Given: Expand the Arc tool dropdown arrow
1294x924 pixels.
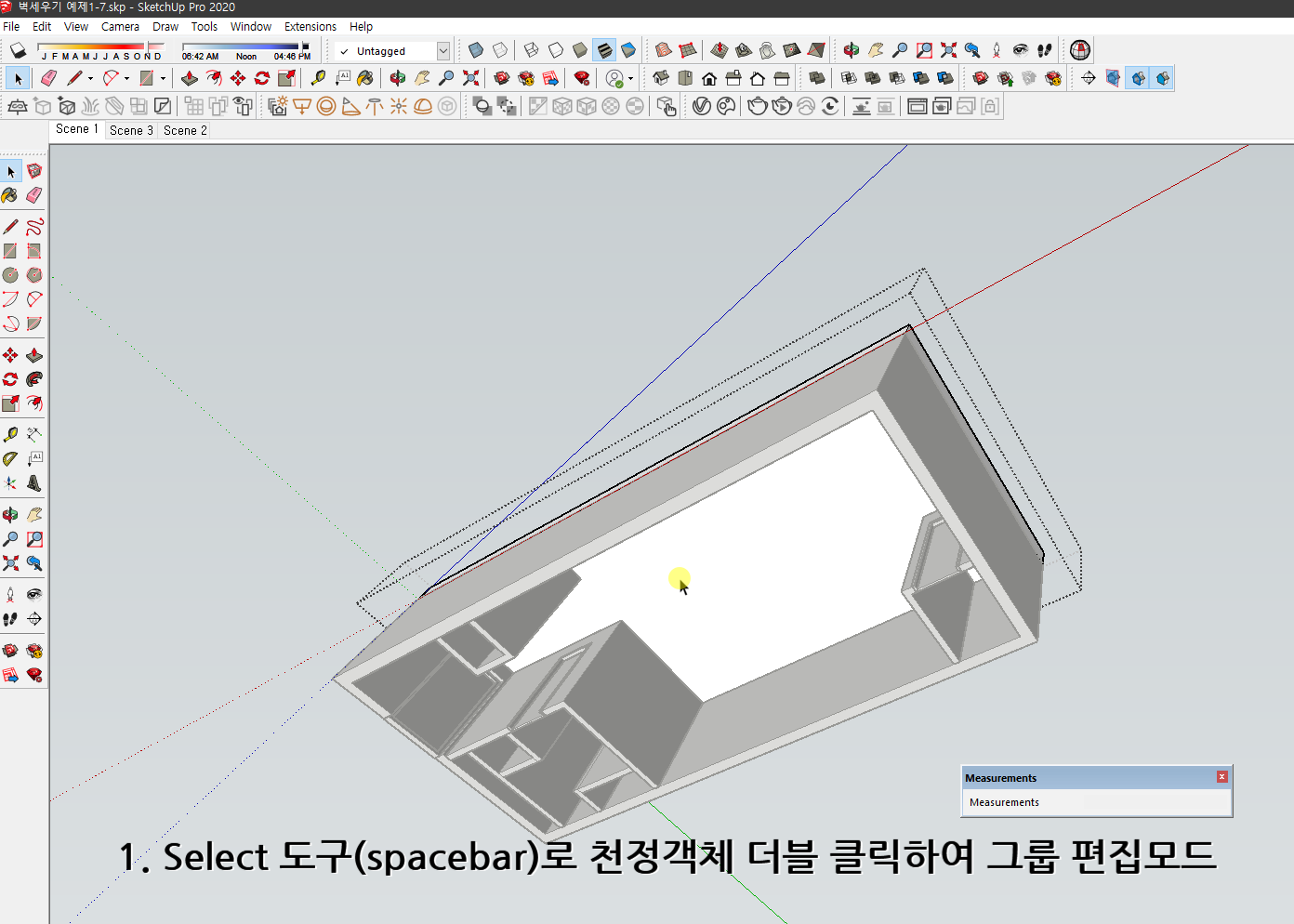Looking at the screenshot, I should tap(125, 78).
